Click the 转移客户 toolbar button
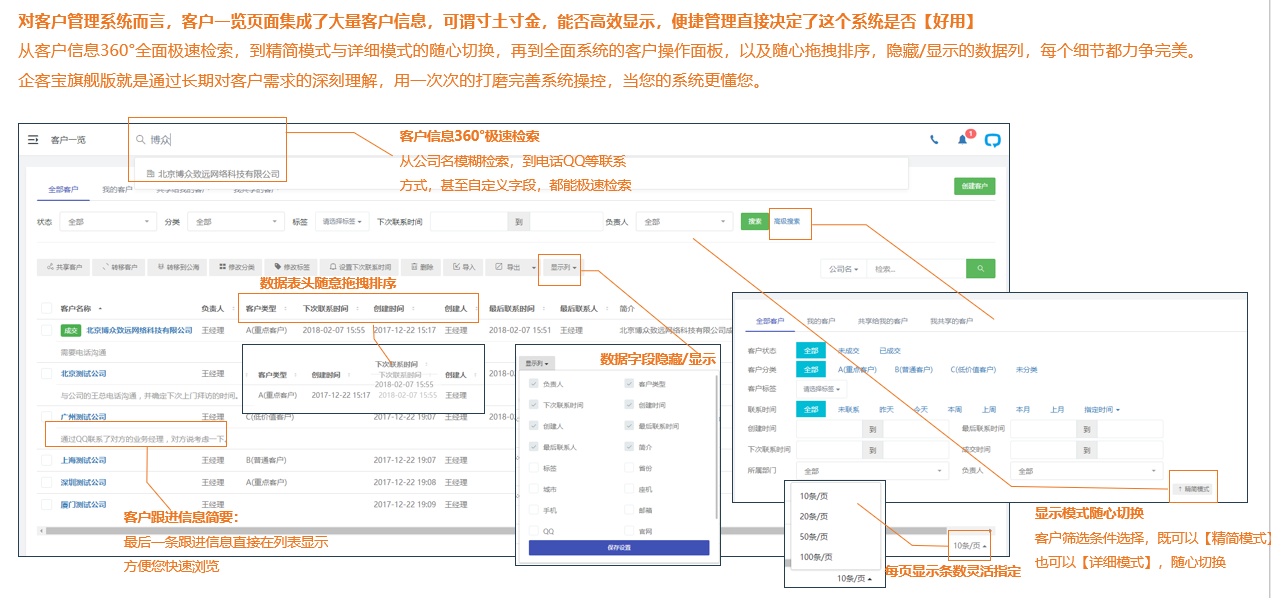 click(x=119, y=267)
